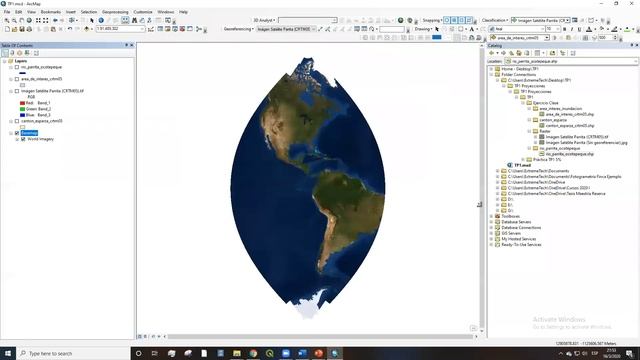Toggle visibility of rio_parrita_ocotepeque layer
Image resolution: width=640 pixels, height=360 pixels.
tap(17, 67)
